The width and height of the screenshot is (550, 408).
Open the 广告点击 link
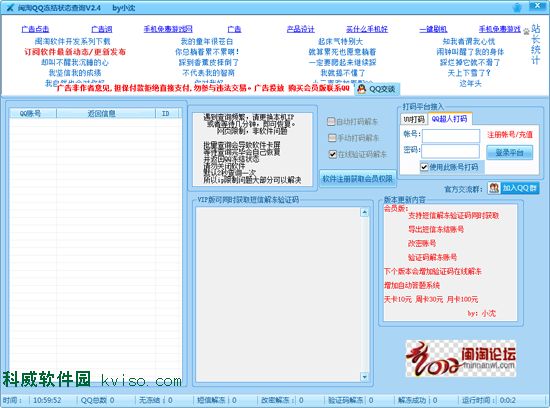point(35,29)
